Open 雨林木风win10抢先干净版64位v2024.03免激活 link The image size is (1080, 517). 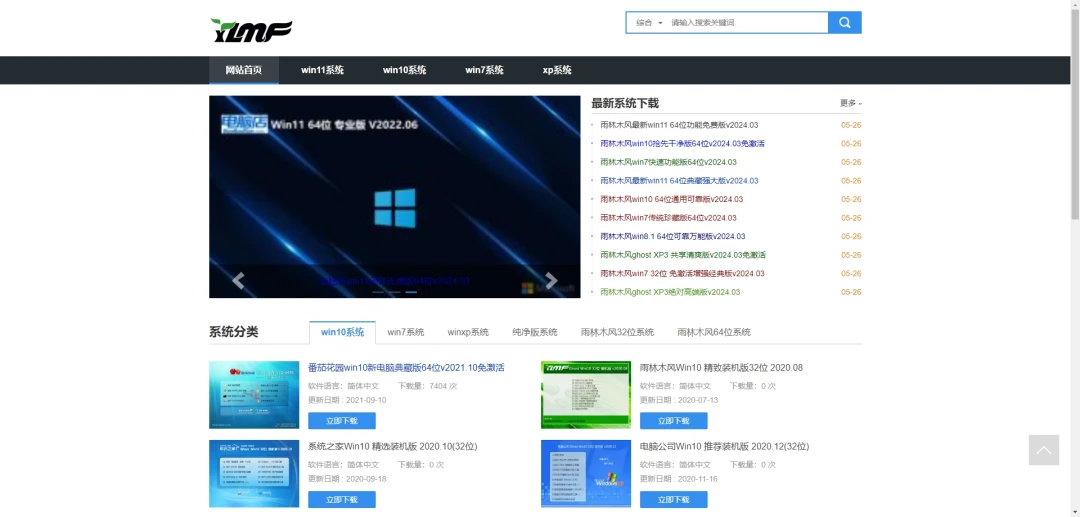point(682,144)
